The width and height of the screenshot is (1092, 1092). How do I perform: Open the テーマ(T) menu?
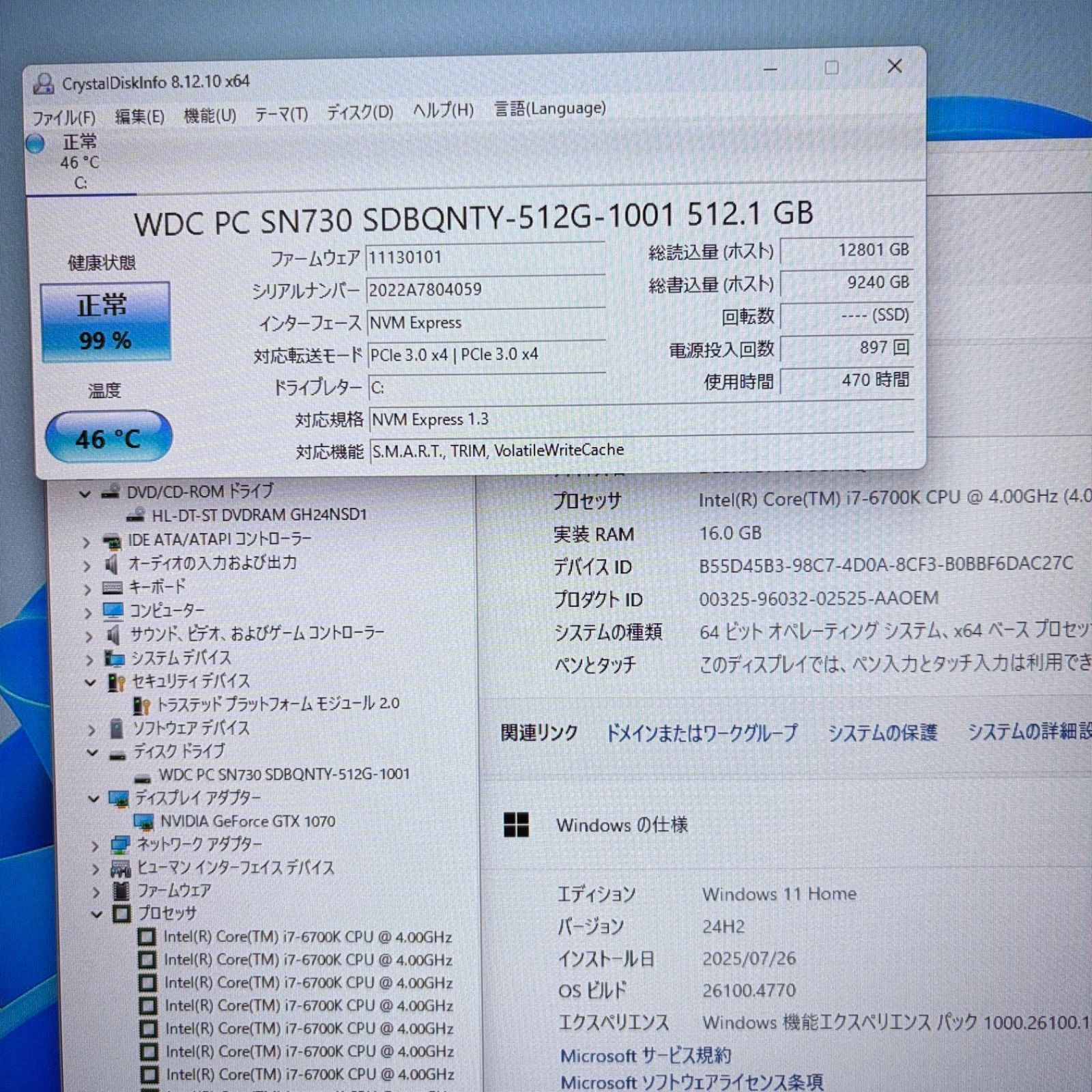[x=281, y=114]
